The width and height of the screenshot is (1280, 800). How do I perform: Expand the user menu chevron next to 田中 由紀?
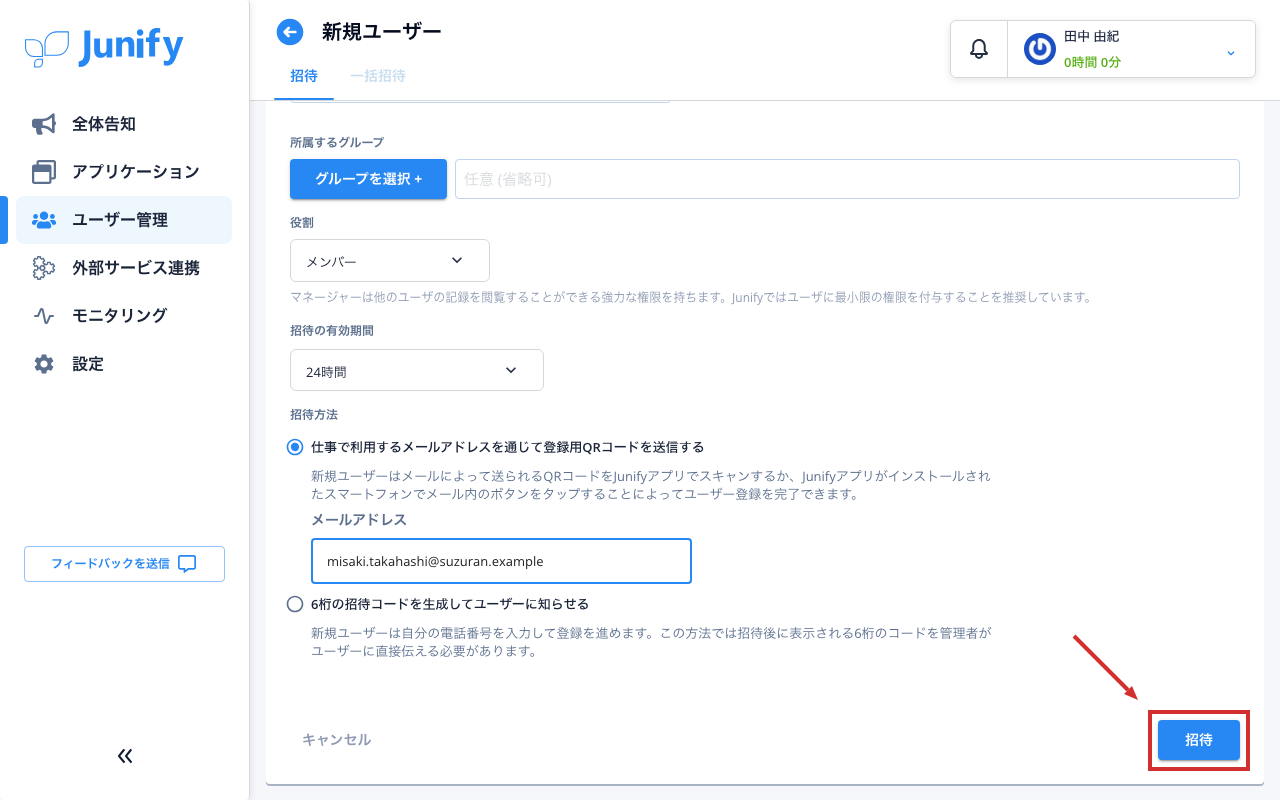[x=1230, y=52]
